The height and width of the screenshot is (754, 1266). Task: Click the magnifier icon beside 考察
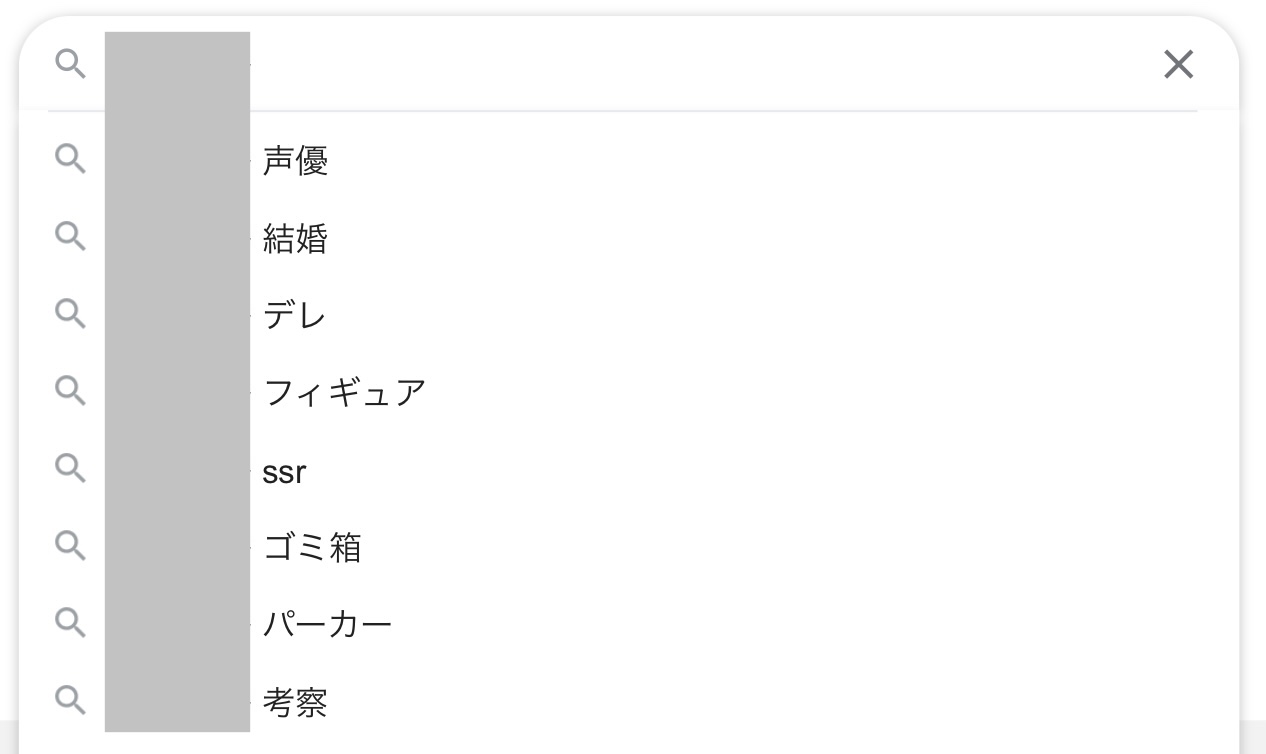click(x=70, y=700)
